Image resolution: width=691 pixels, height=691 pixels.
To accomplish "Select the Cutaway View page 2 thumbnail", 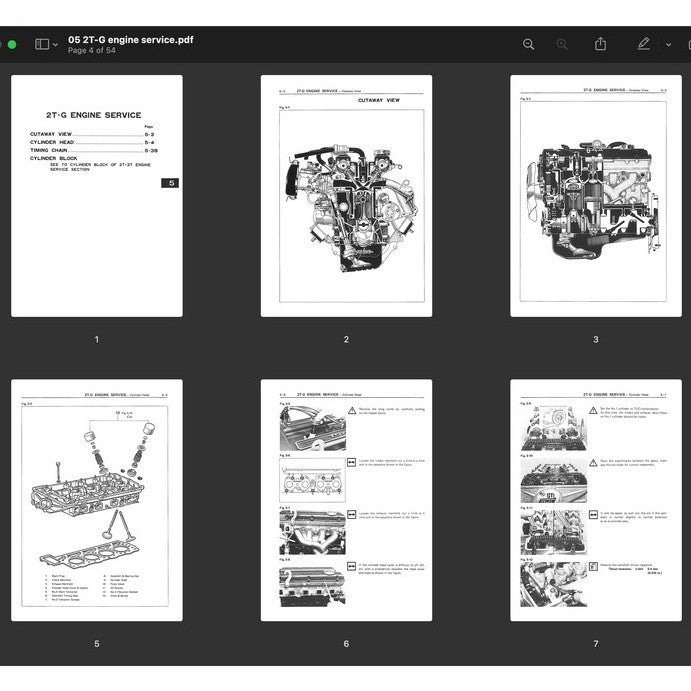I will click(346, 196).
